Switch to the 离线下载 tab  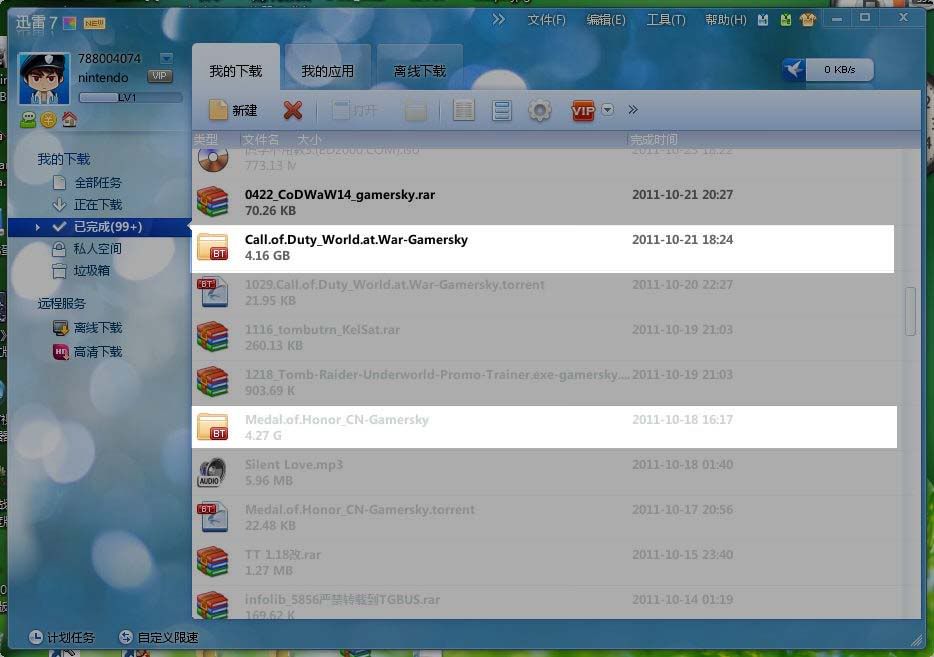click(x=420, y=71)
